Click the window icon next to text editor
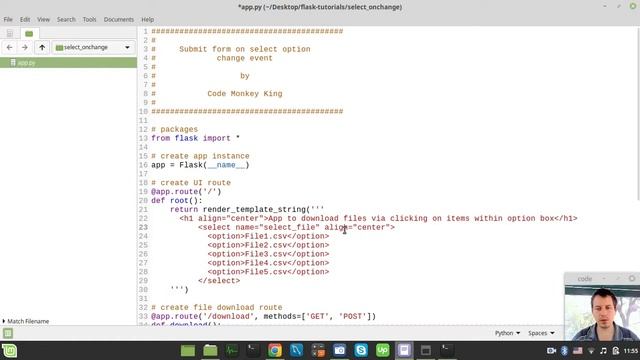The image size is (640, 360). (426, 351)
